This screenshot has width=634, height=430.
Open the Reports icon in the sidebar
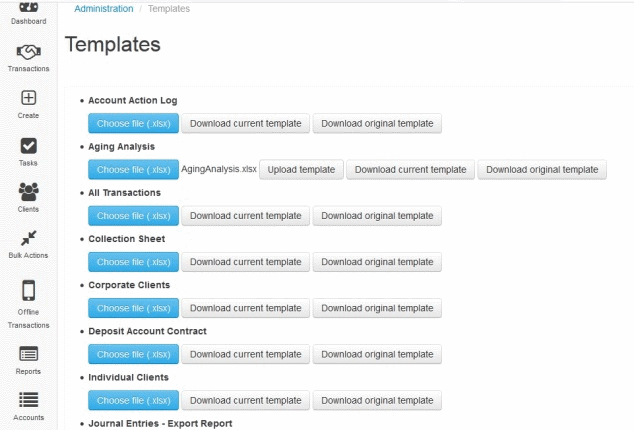point(28,354)
